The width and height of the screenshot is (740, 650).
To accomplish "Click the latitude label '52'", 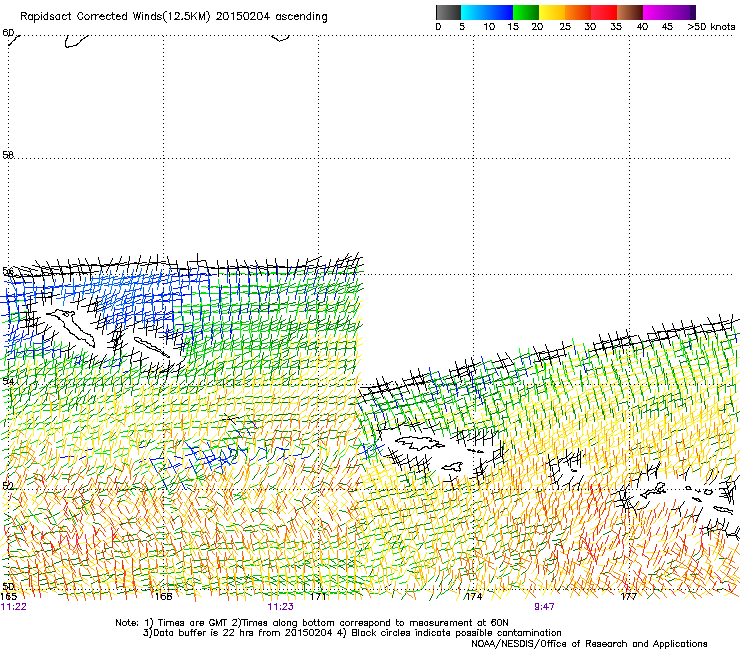I will [8, 486].
